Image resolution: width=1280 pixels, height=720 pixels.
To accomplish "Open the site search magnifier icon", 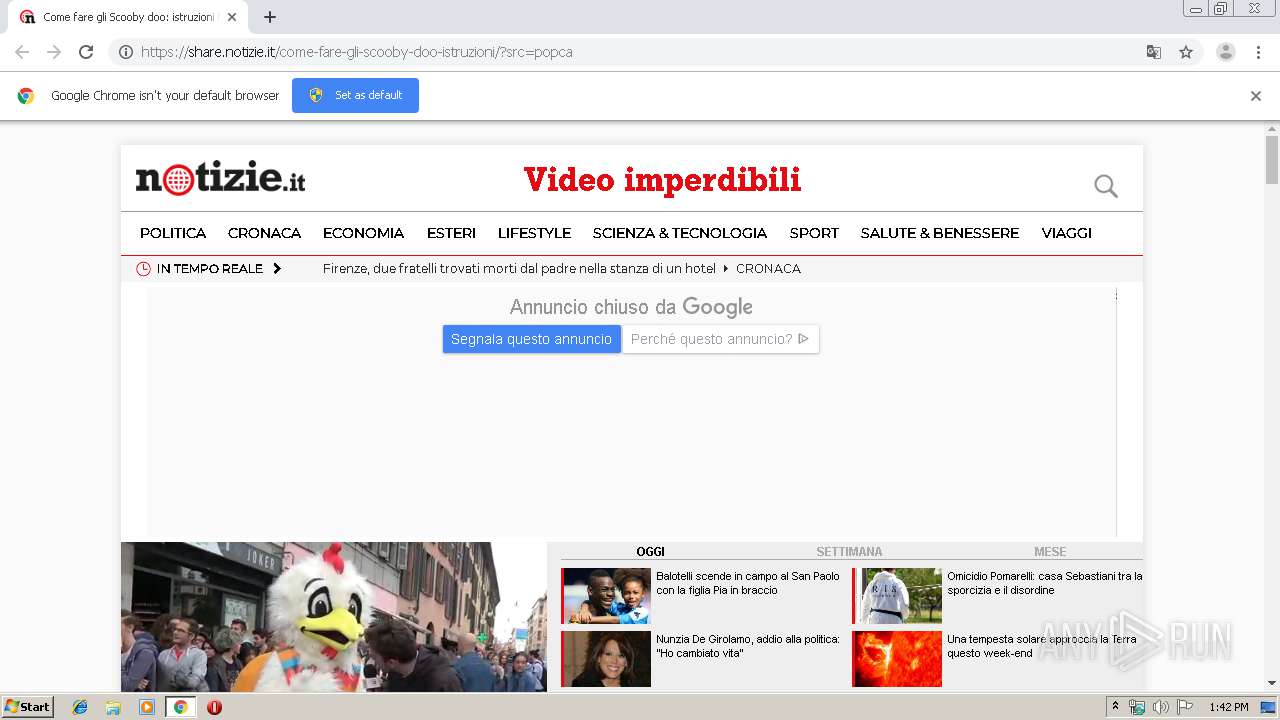I will tap(1106, 186).
